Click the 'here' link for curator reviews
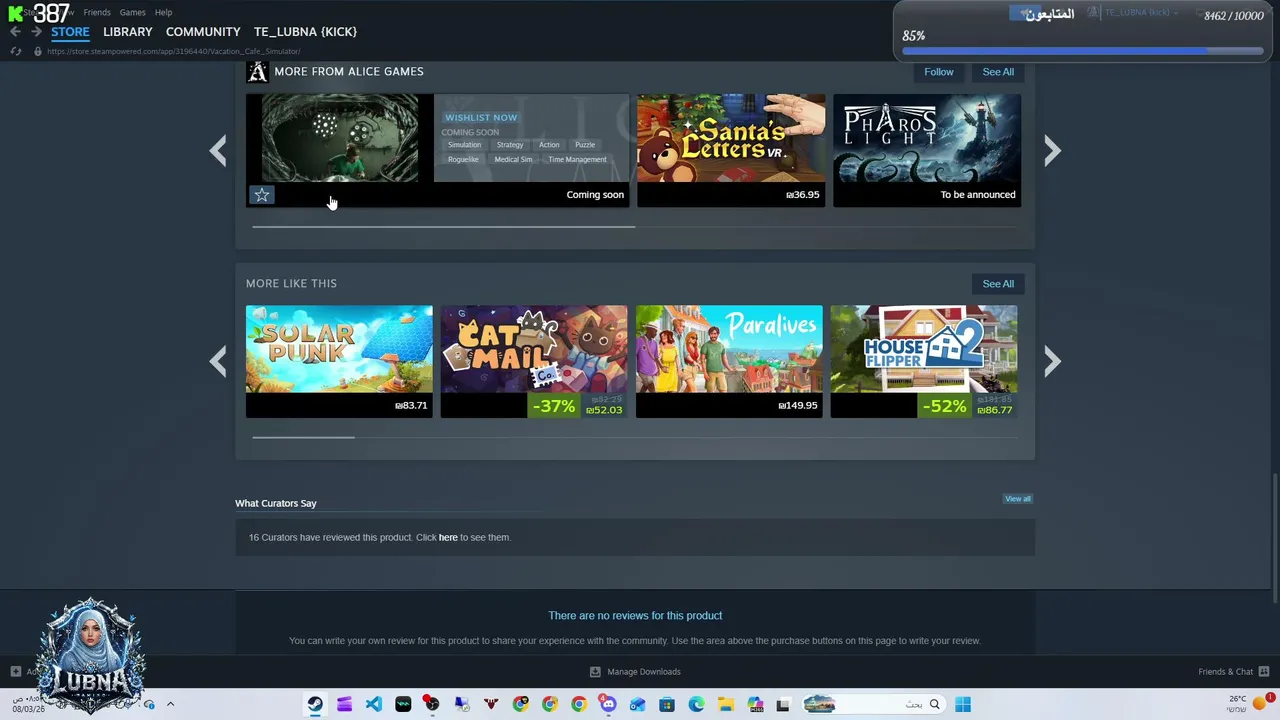This screenshot has height=720, width=1280. pos(448,538)
